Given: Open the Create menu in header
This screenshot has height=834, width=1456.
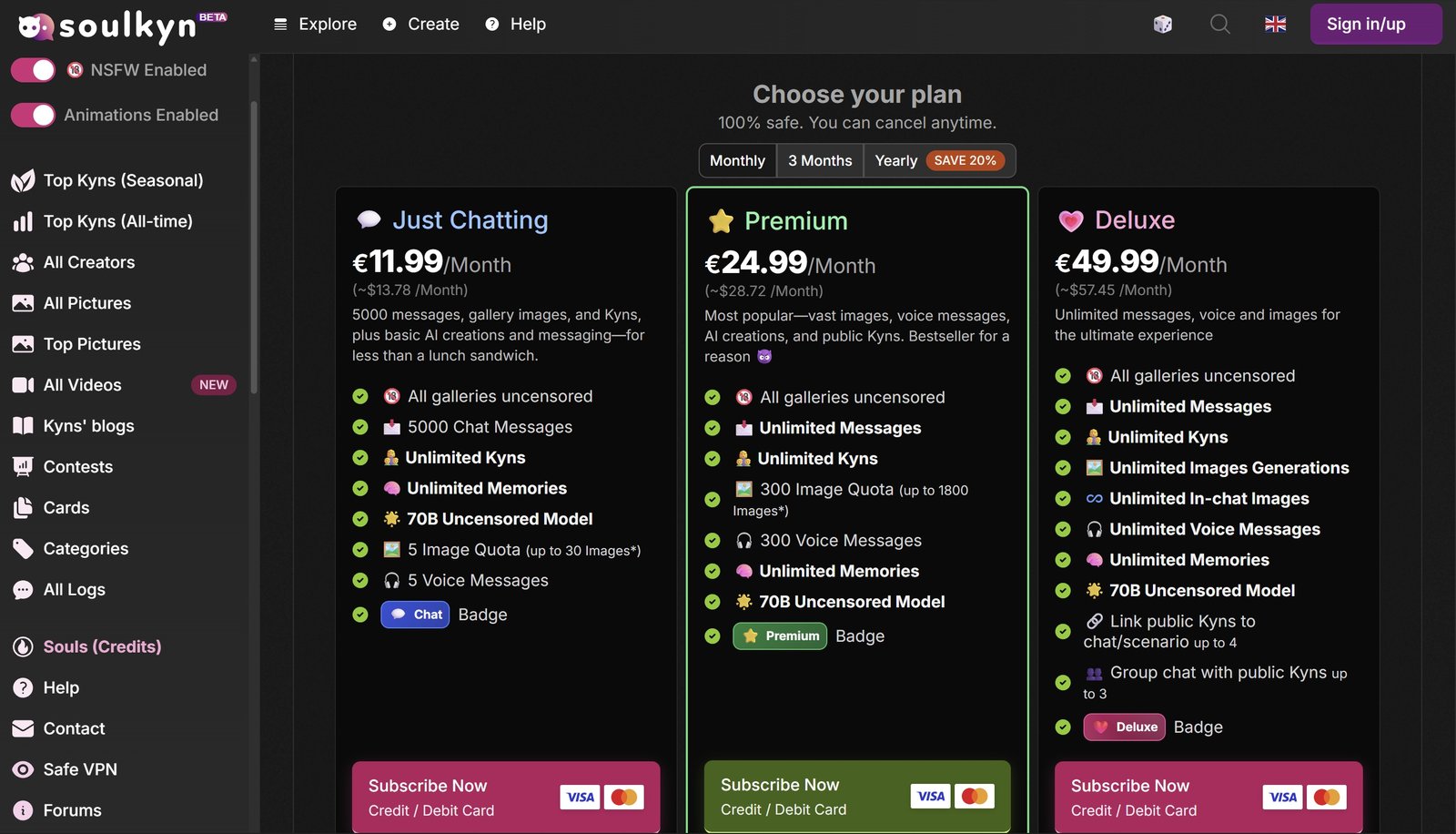Looking at the screenshot, I should pyautogui.click(x=420, y=25).
